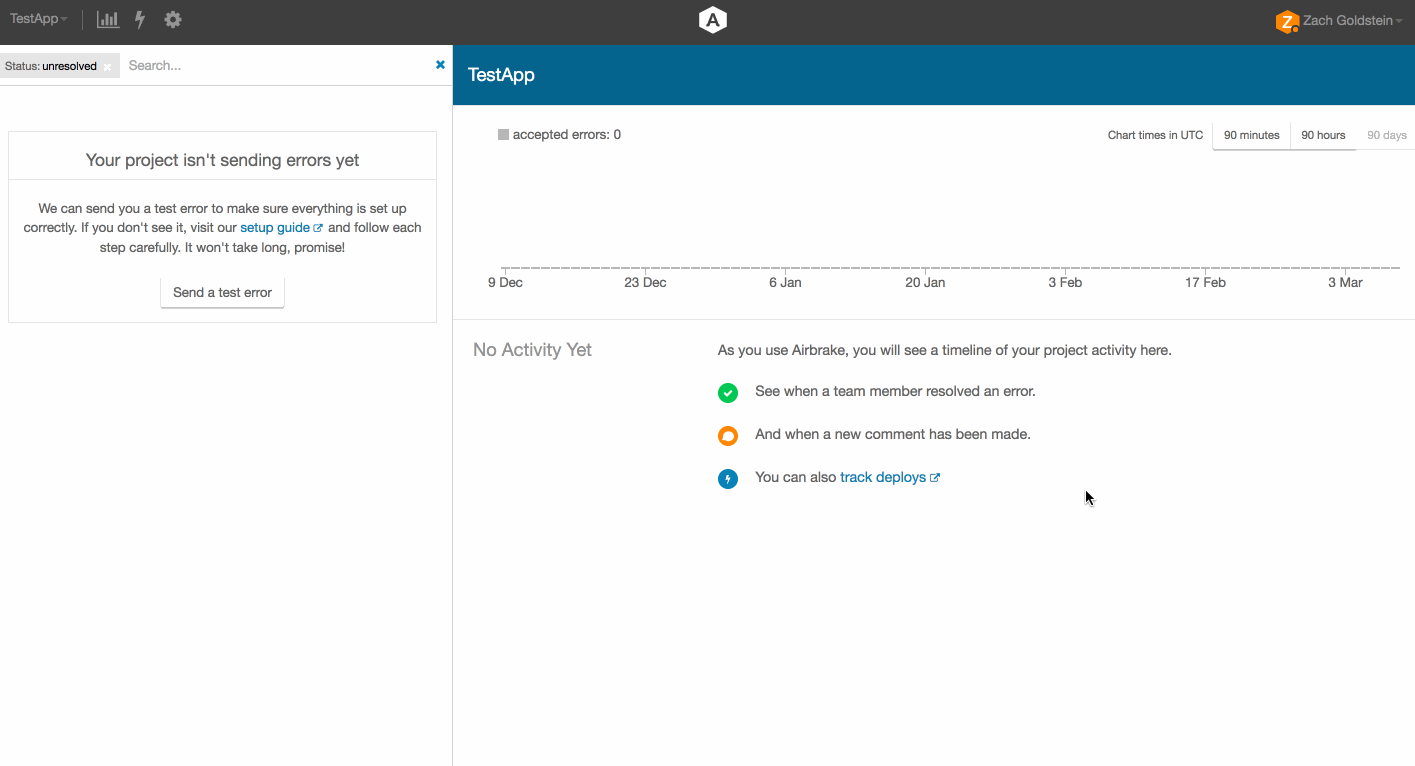Clear search with the blue X
The height and width of the screenshot is (766, 1415).
point(440,65)
